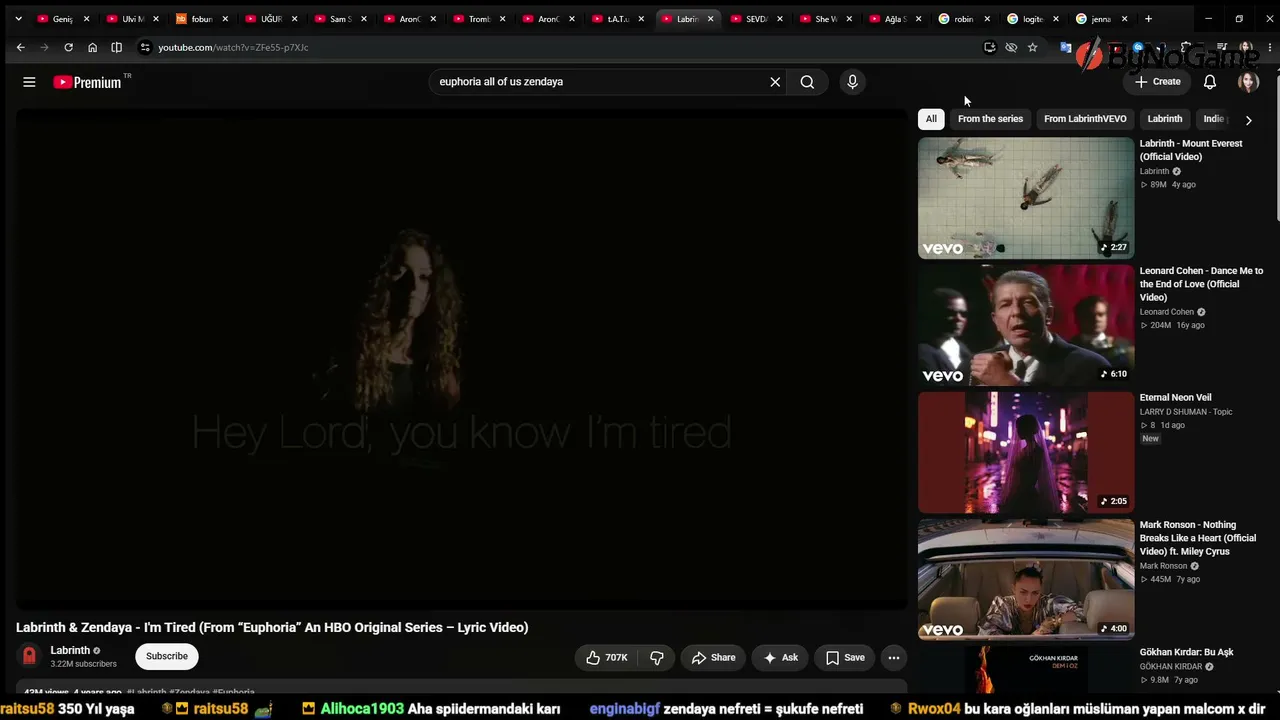Viewport: 1280px width, 720px height.
Task: Open the tab search dropdown
Action: coord(18,19)
